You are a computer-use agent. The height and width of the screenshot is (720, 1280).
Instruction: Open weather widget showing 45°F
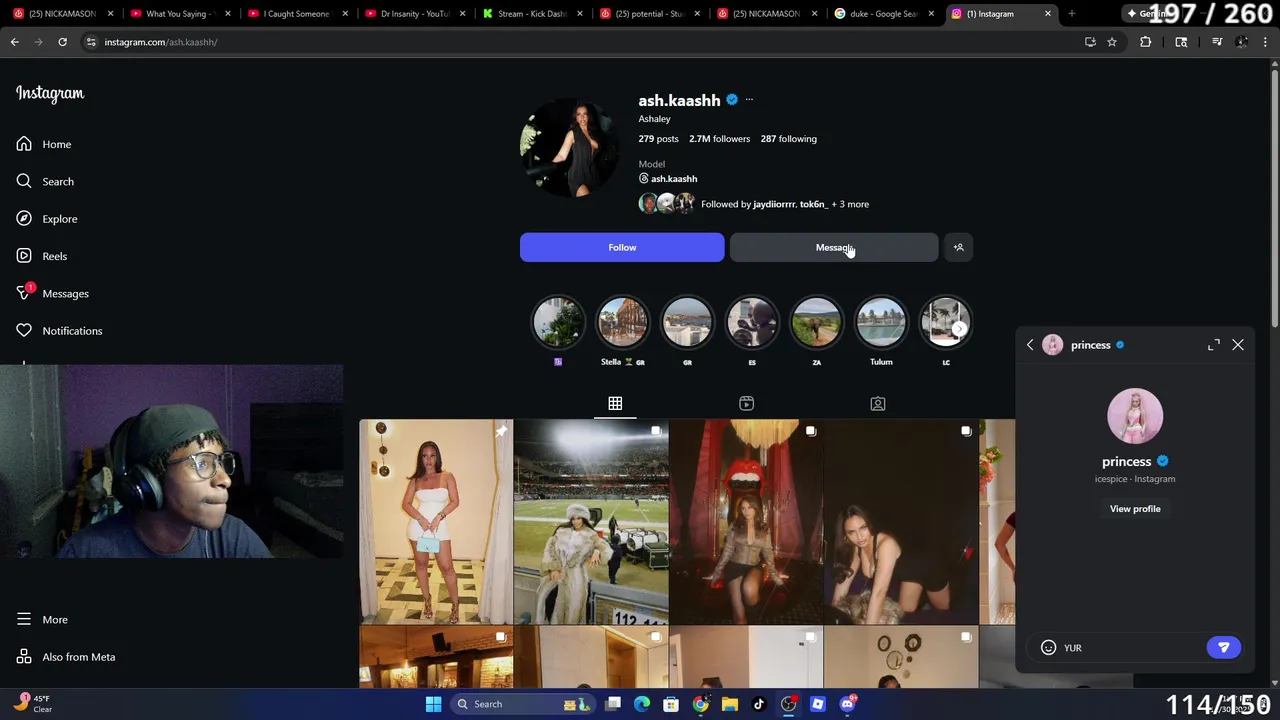32,704
